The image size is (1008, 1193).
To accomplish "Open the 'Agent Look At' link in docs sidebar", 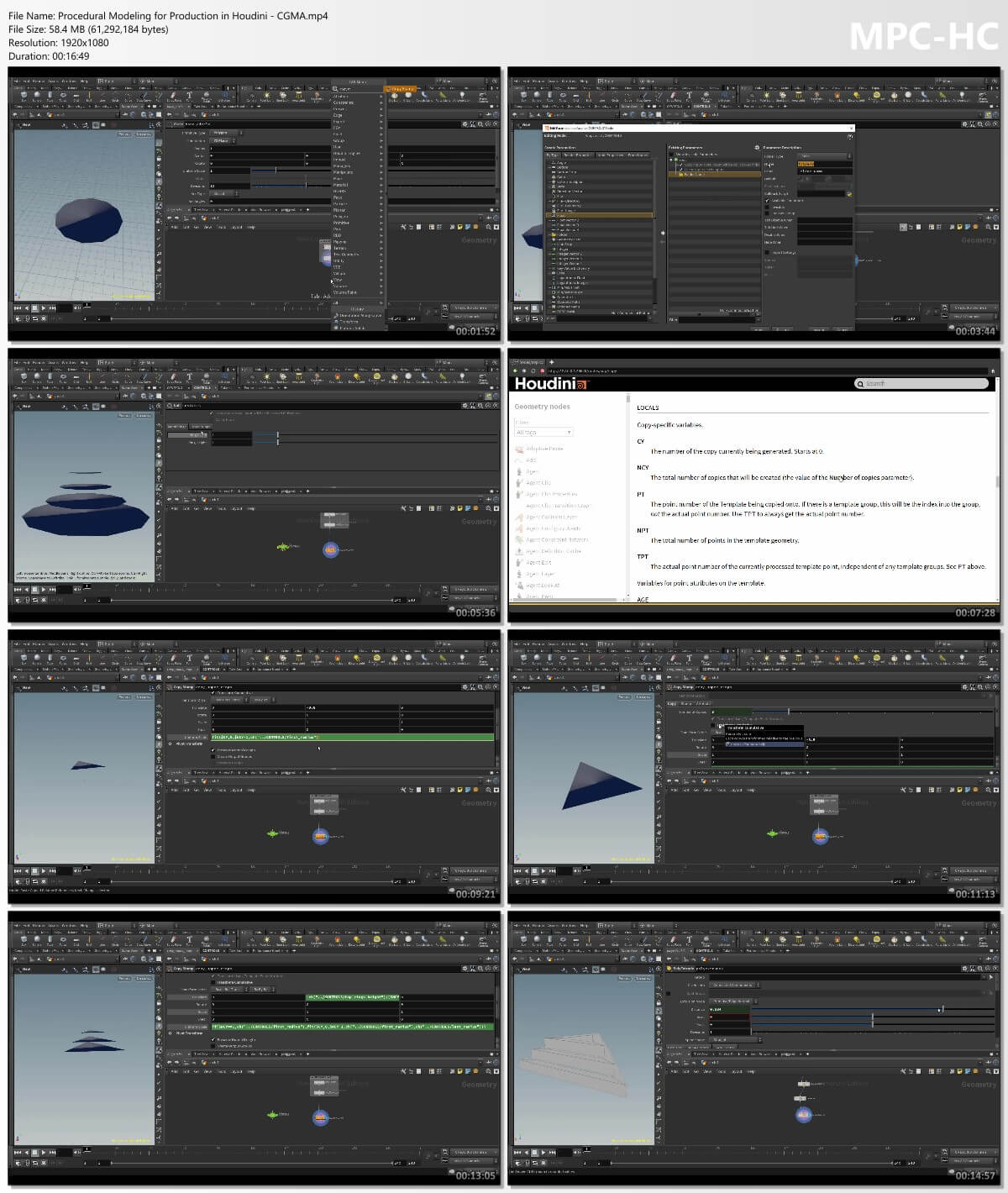I will point(543,585).
